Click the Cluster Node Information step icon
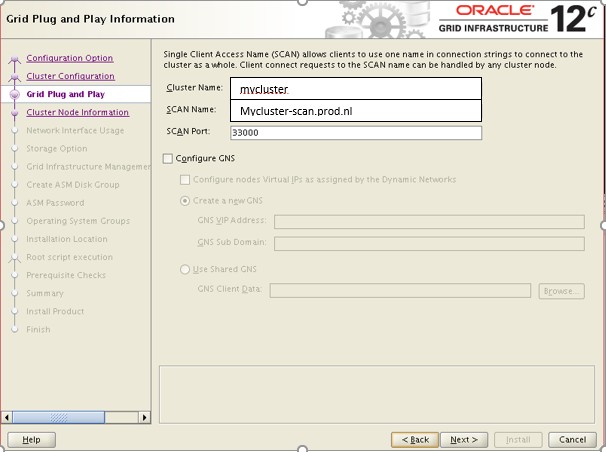606x452 pixels. (x=14, y=113)
